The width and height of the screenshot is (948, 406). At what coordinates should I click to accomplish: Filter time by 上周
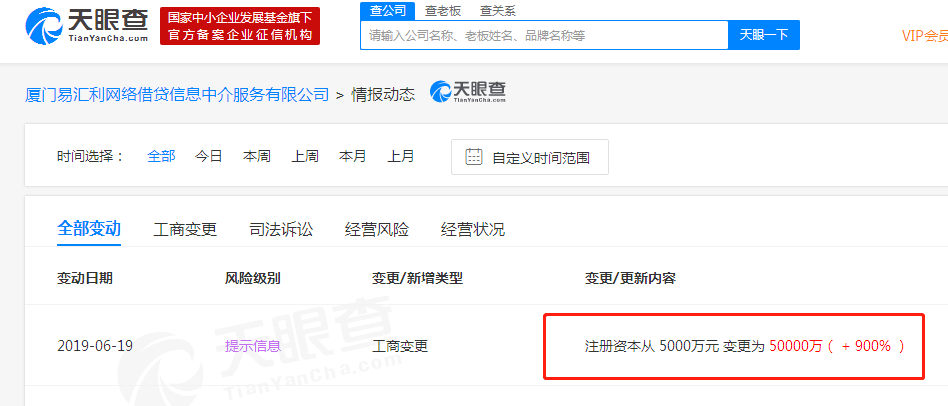305,156
